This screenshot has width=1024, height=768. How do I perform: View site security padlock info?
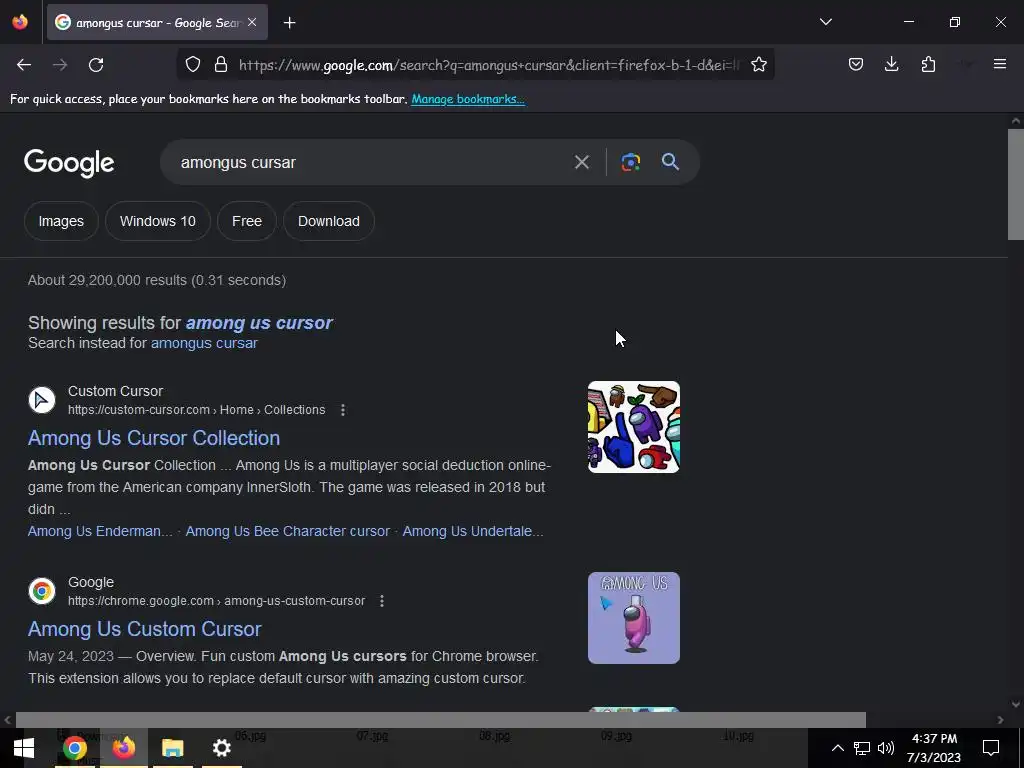point(221,65)
